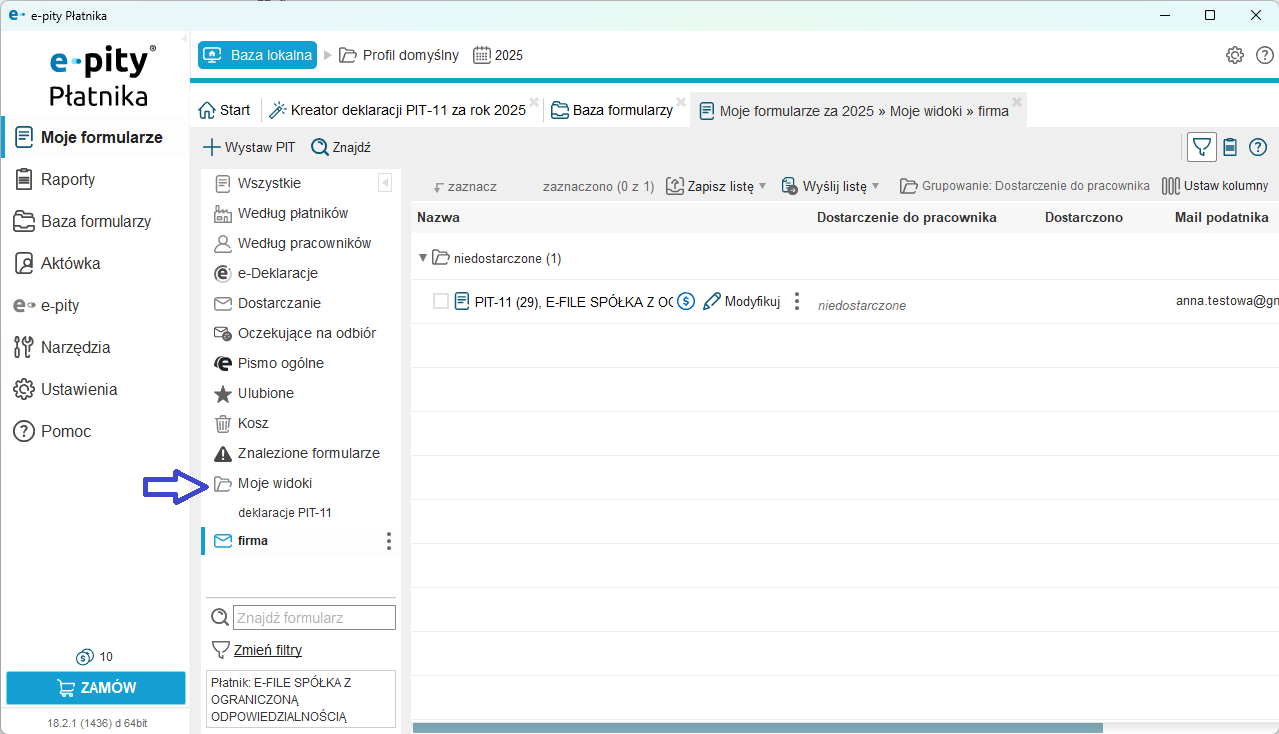Screen dimensions: 1279x734
Task: Collapse the left views panel arrow
Action: 385,183
